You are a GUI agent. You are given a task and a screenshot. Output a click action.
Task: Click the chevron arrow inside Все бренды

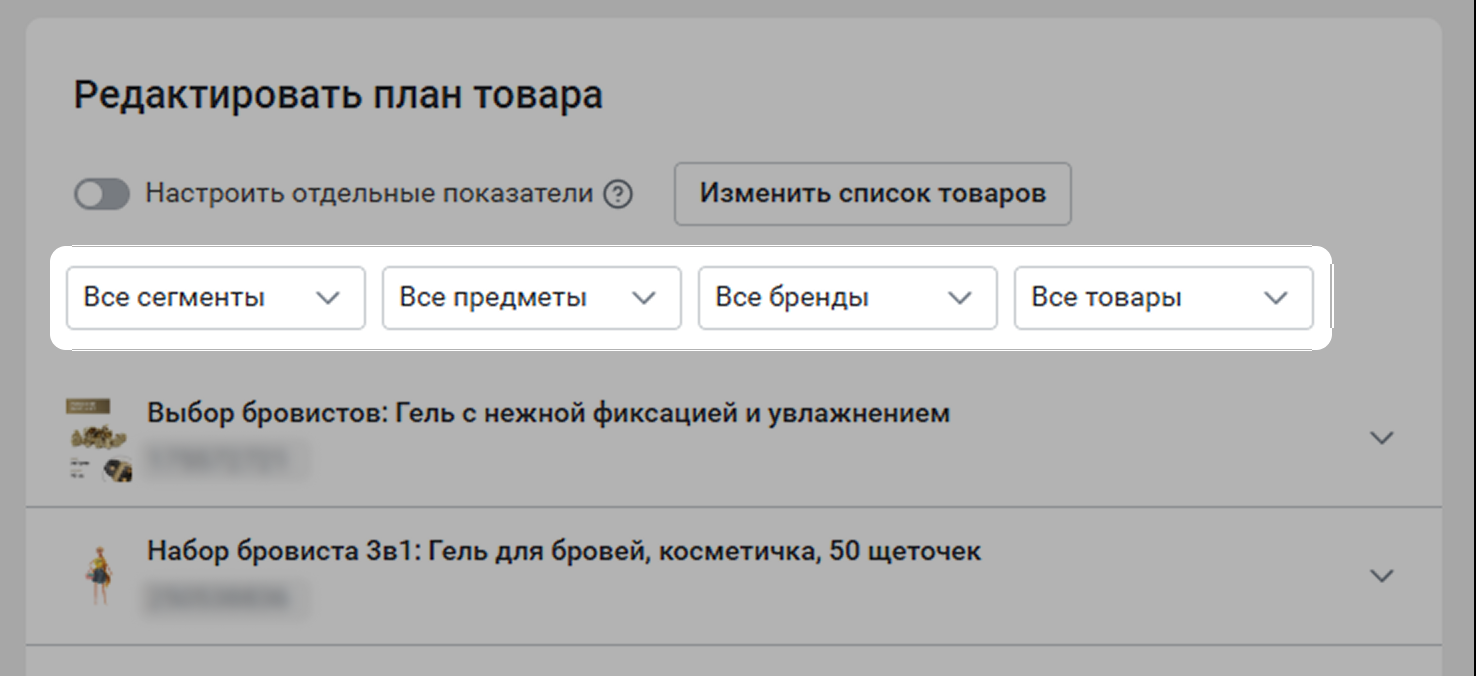point(960,298)
